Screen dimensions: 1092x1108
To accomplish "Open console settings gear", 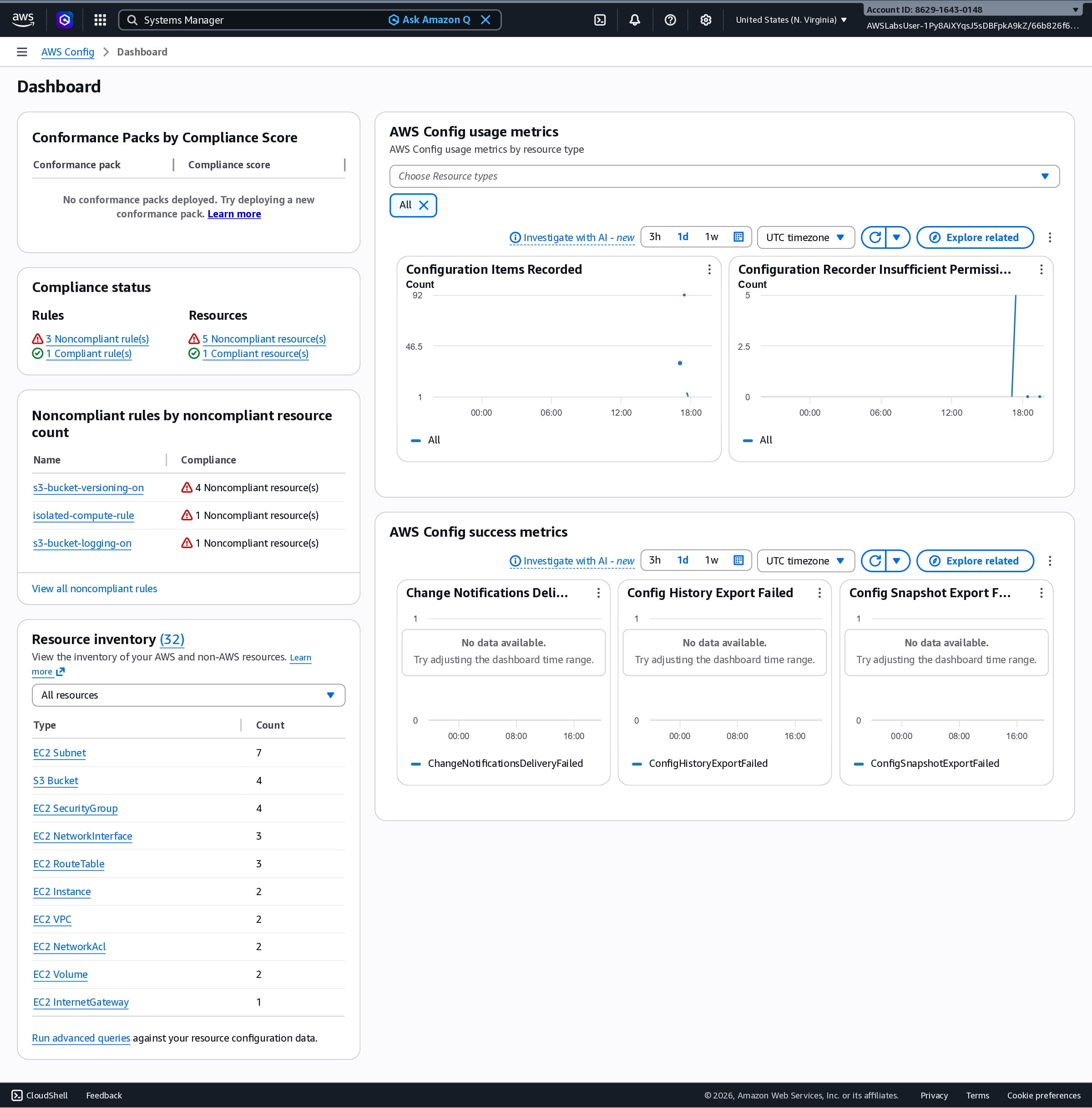I will click(x=705, y=20).
